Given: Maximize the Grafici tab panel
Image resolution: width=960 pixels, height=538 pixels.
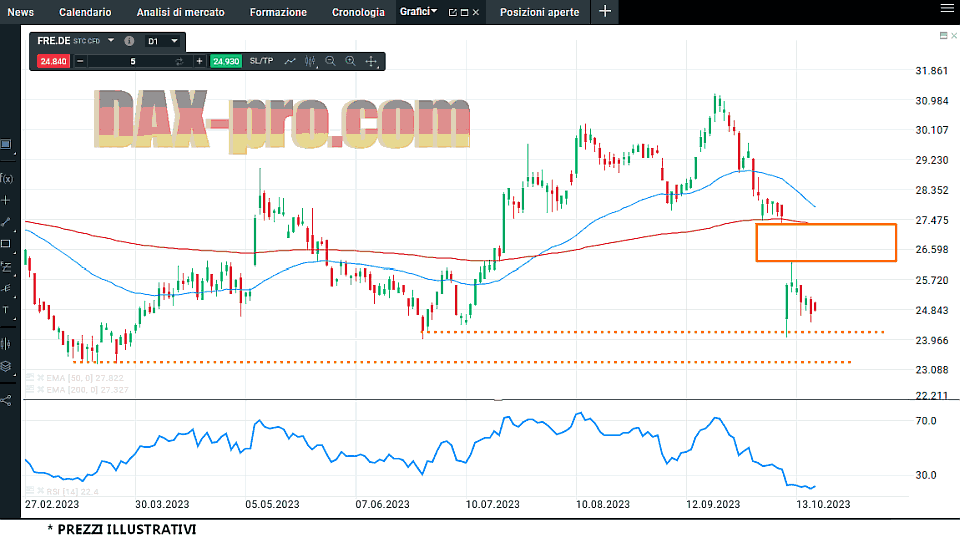Looking at the screenshot, I should pos(465,12).
